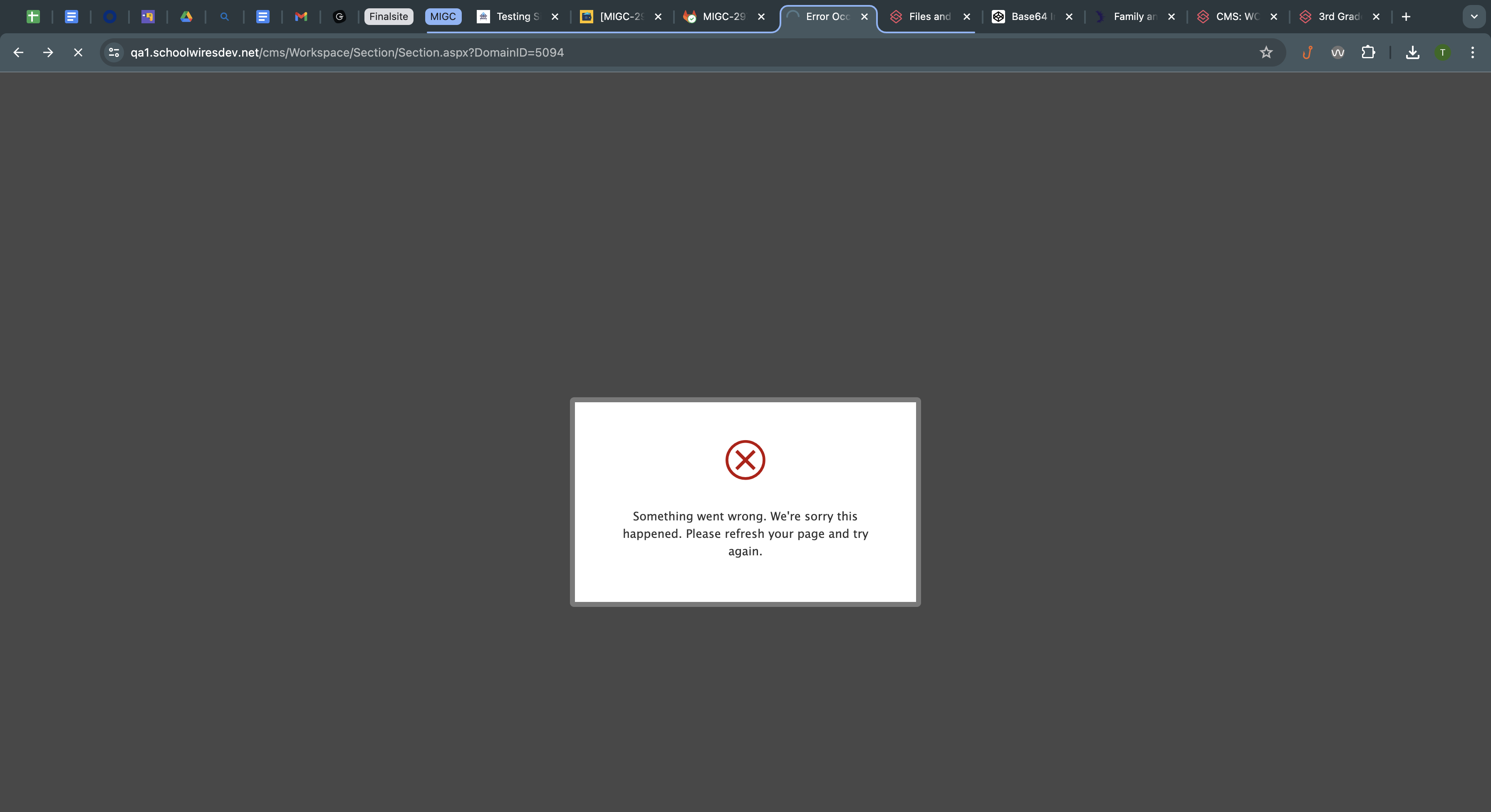
Task: Stop page loading with X button
Action: point(78,53)
